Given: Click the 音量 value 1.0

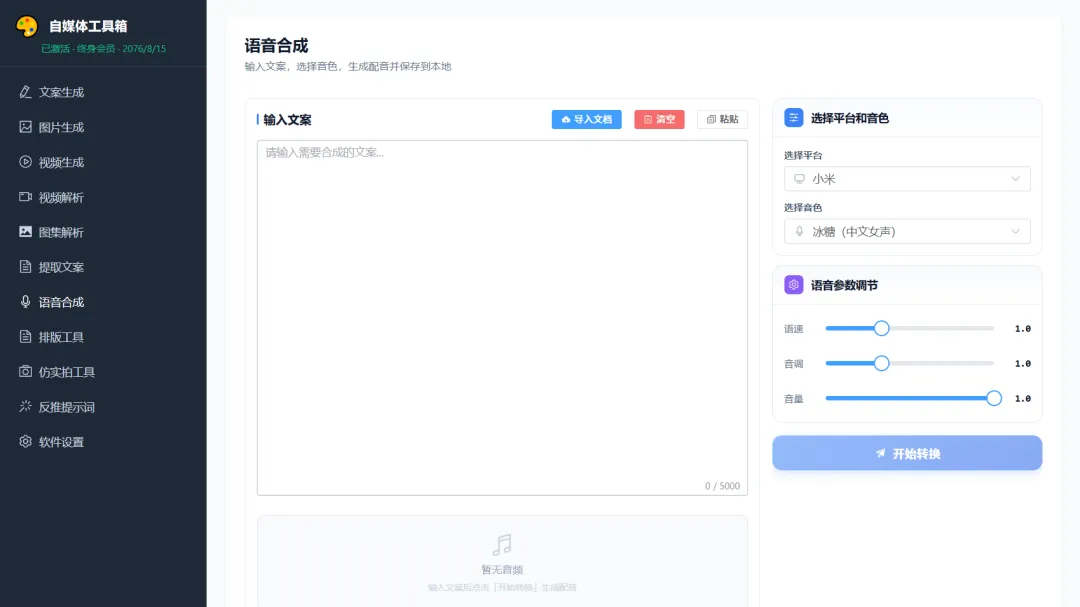Looking at the screenshot, I should [1023, 399].
